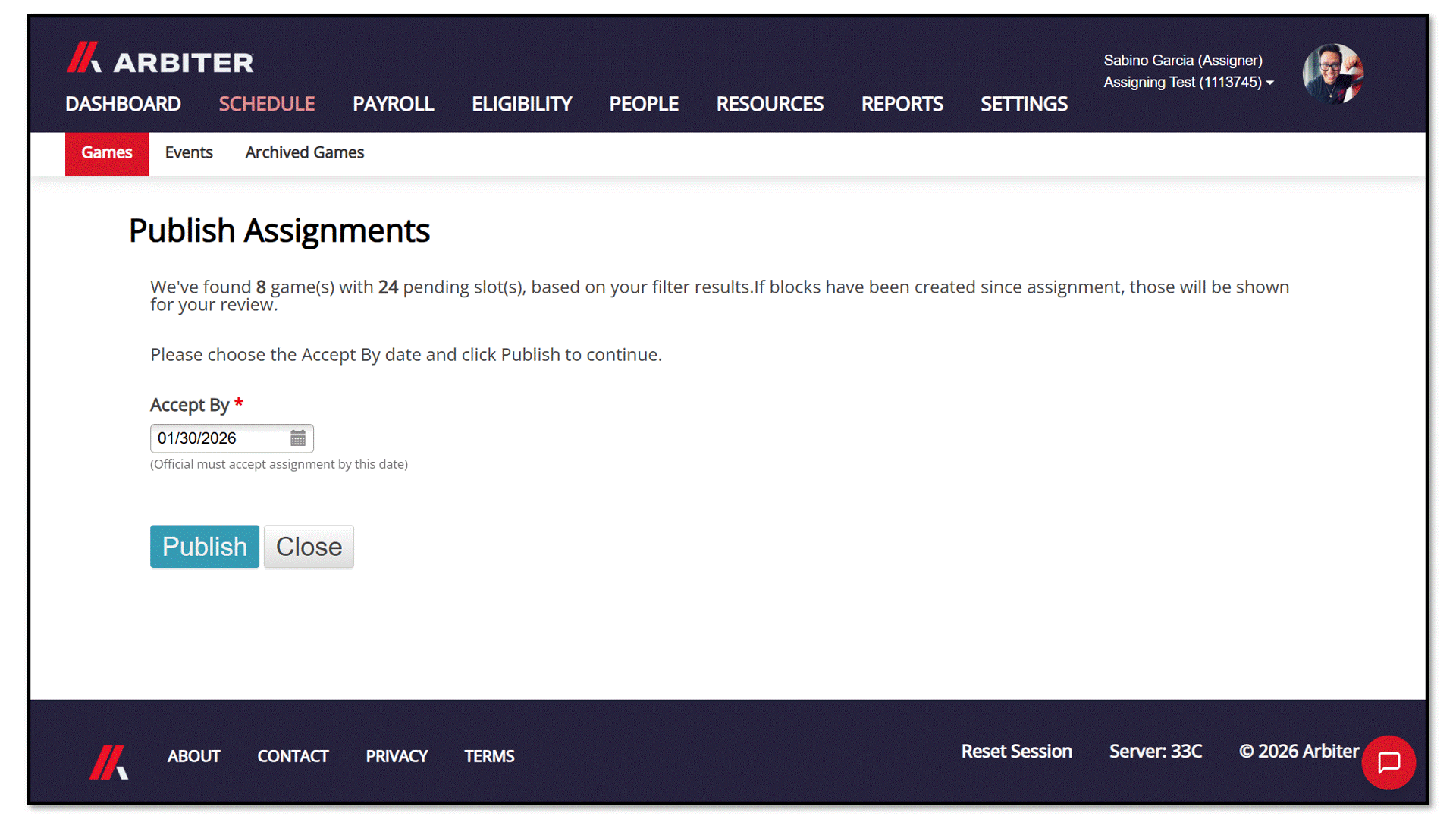This screenshot has height=819, width=1456.
Task: Open the PAYROLL menu
Action: 393,104
